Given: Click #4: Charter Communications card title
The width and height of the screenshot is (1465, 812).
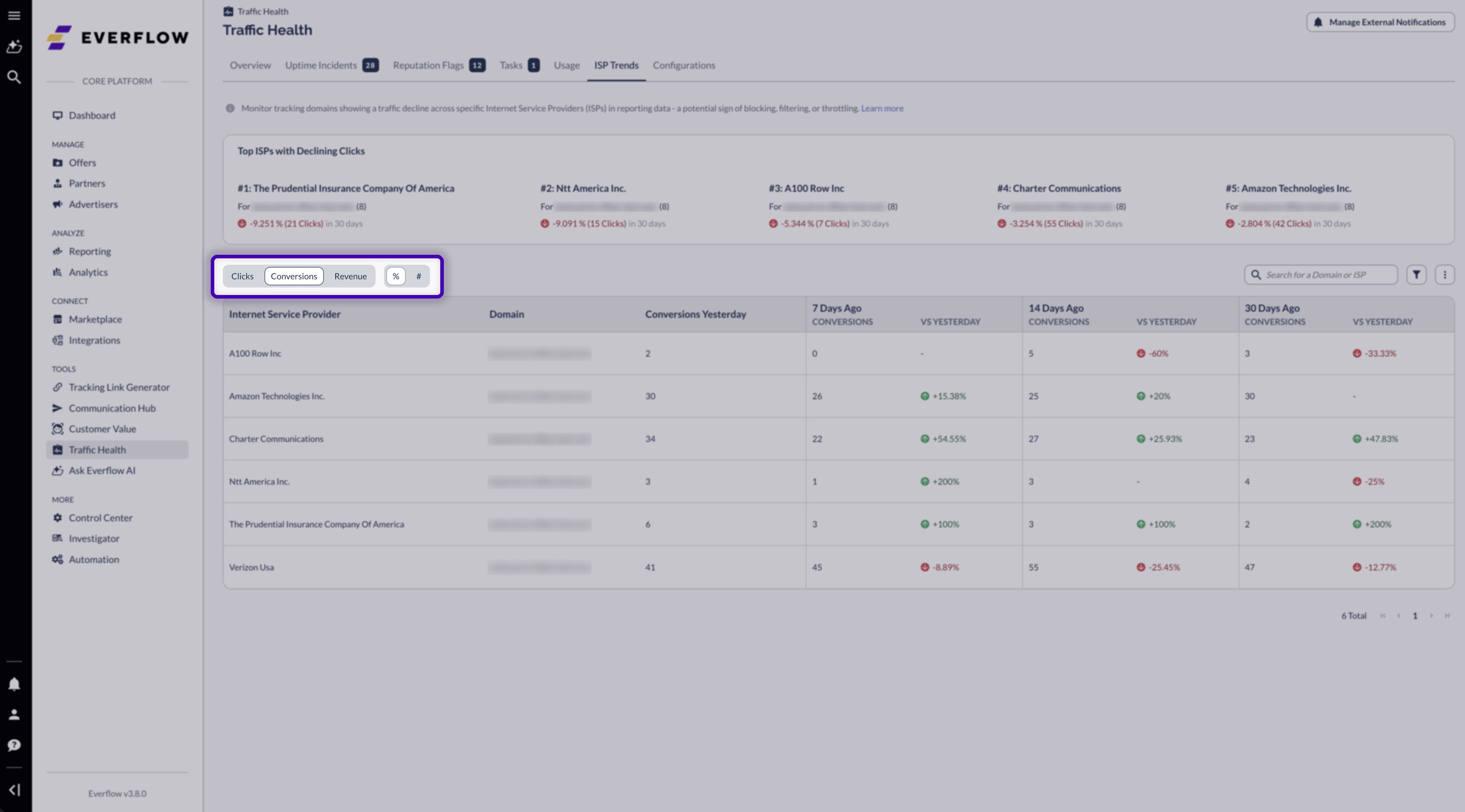Looking at the screenshot, I should coord(1059,188).
